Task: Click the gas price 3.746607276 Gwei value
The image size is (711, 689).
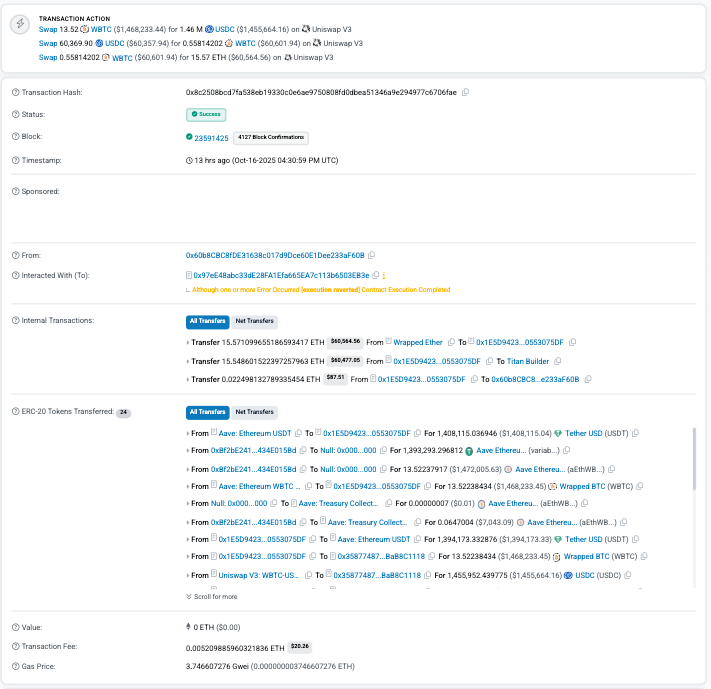Action: (270, 666)
